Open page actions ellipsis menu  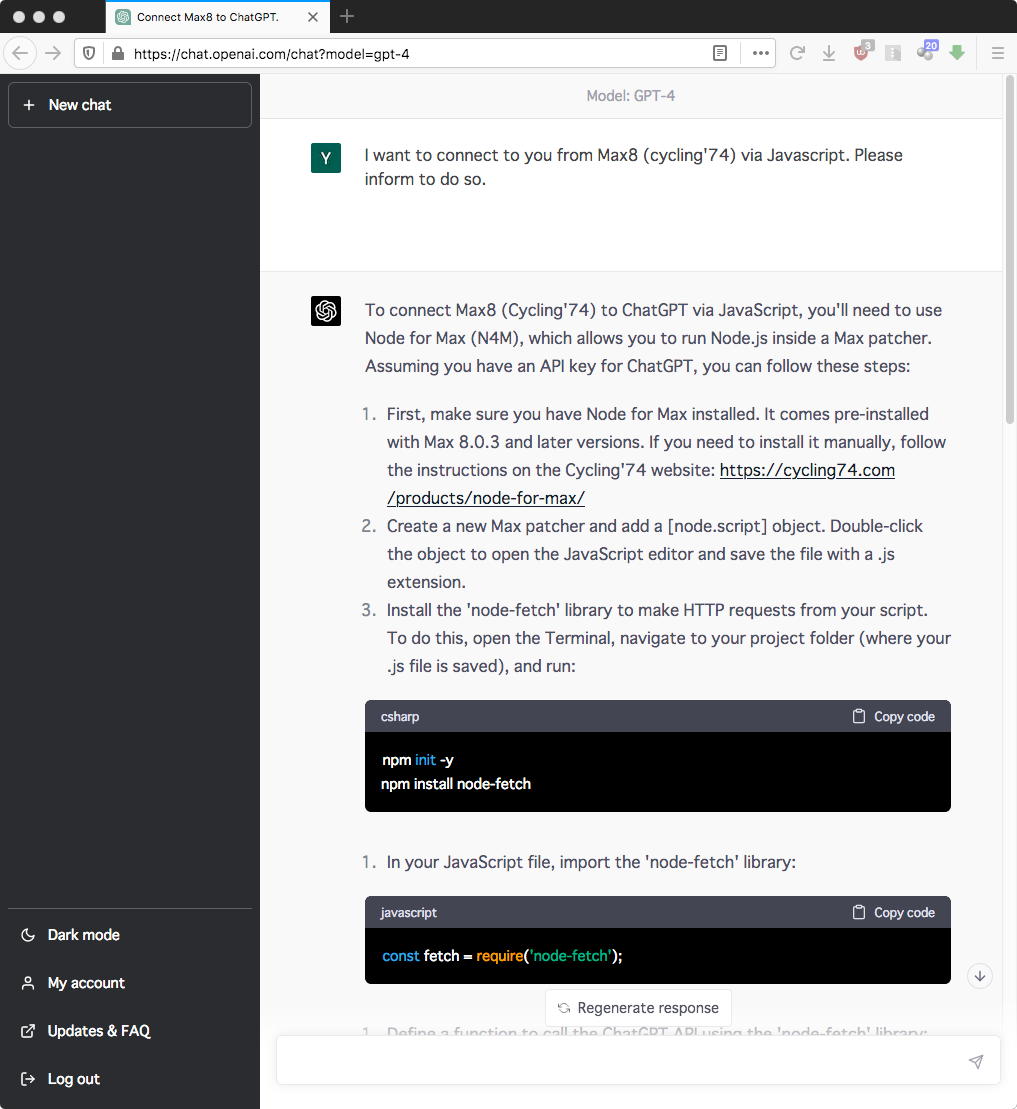click(760, 53)
